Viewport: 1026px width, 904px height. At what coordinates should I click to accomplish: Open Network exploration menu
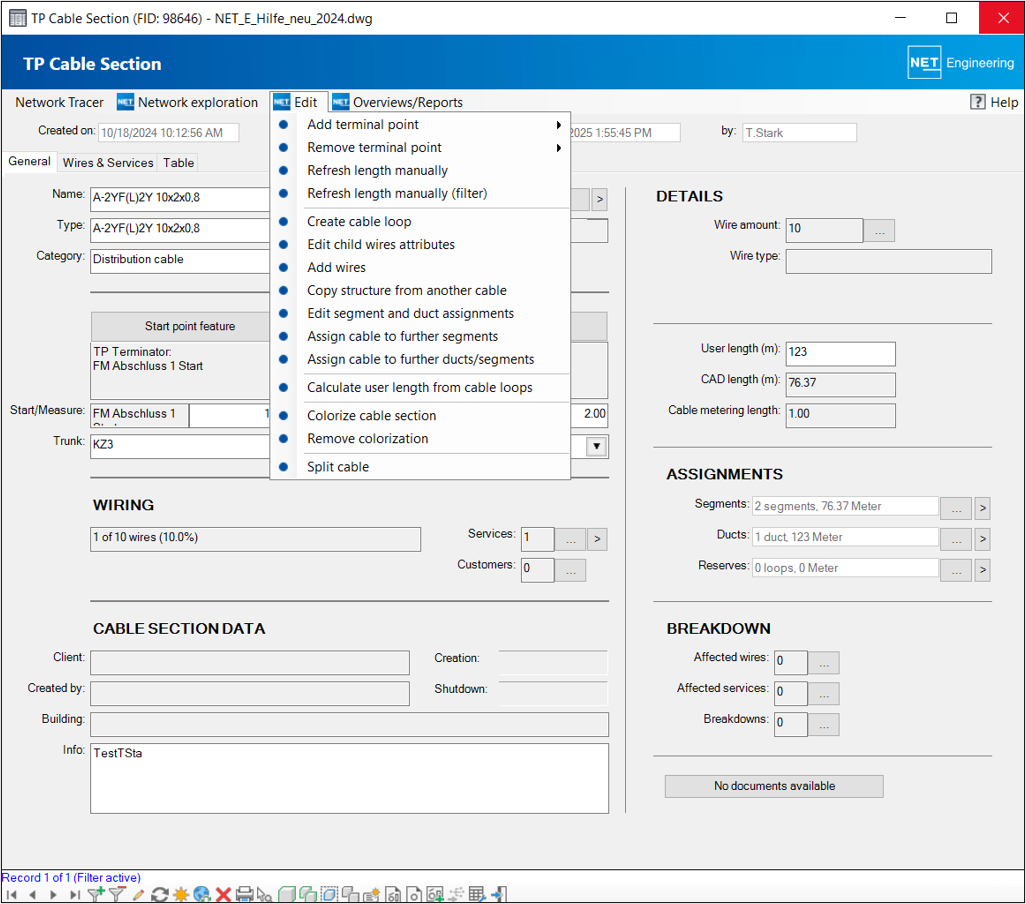point(188,102)
